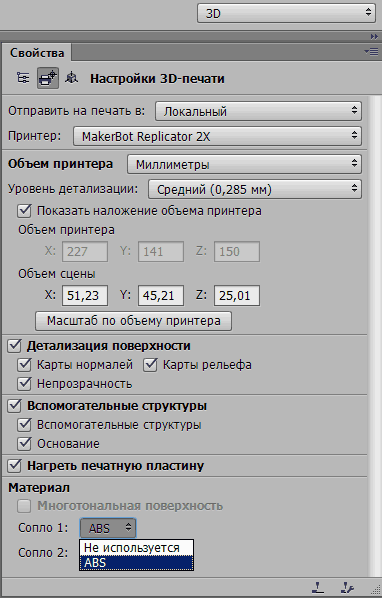Open the scene mesh properties icon
This screenshot has height=598, width=382.
(24, 78)
